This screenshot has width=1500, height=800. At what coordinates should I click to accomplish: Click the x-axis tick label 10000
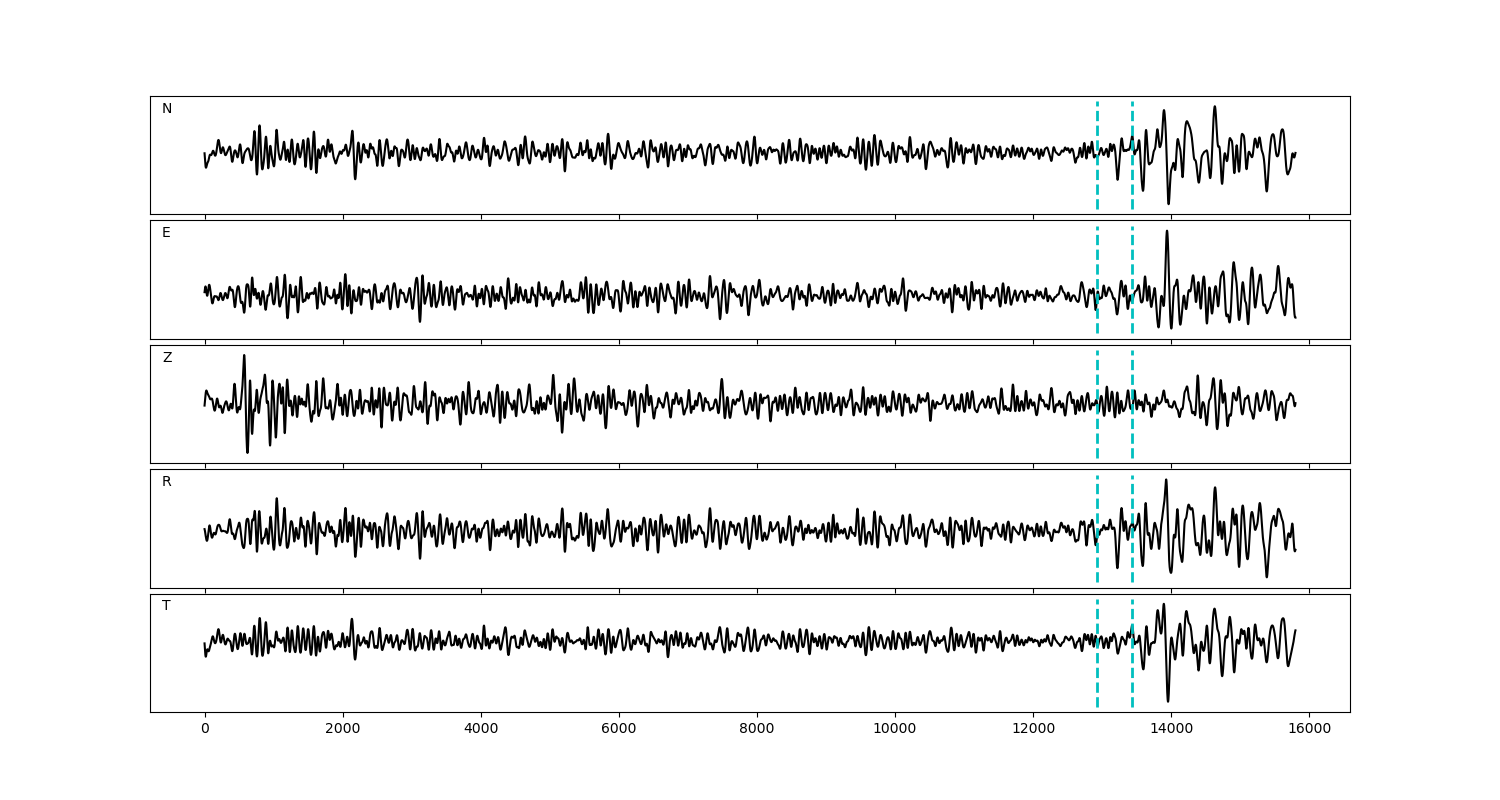[894, 729]
